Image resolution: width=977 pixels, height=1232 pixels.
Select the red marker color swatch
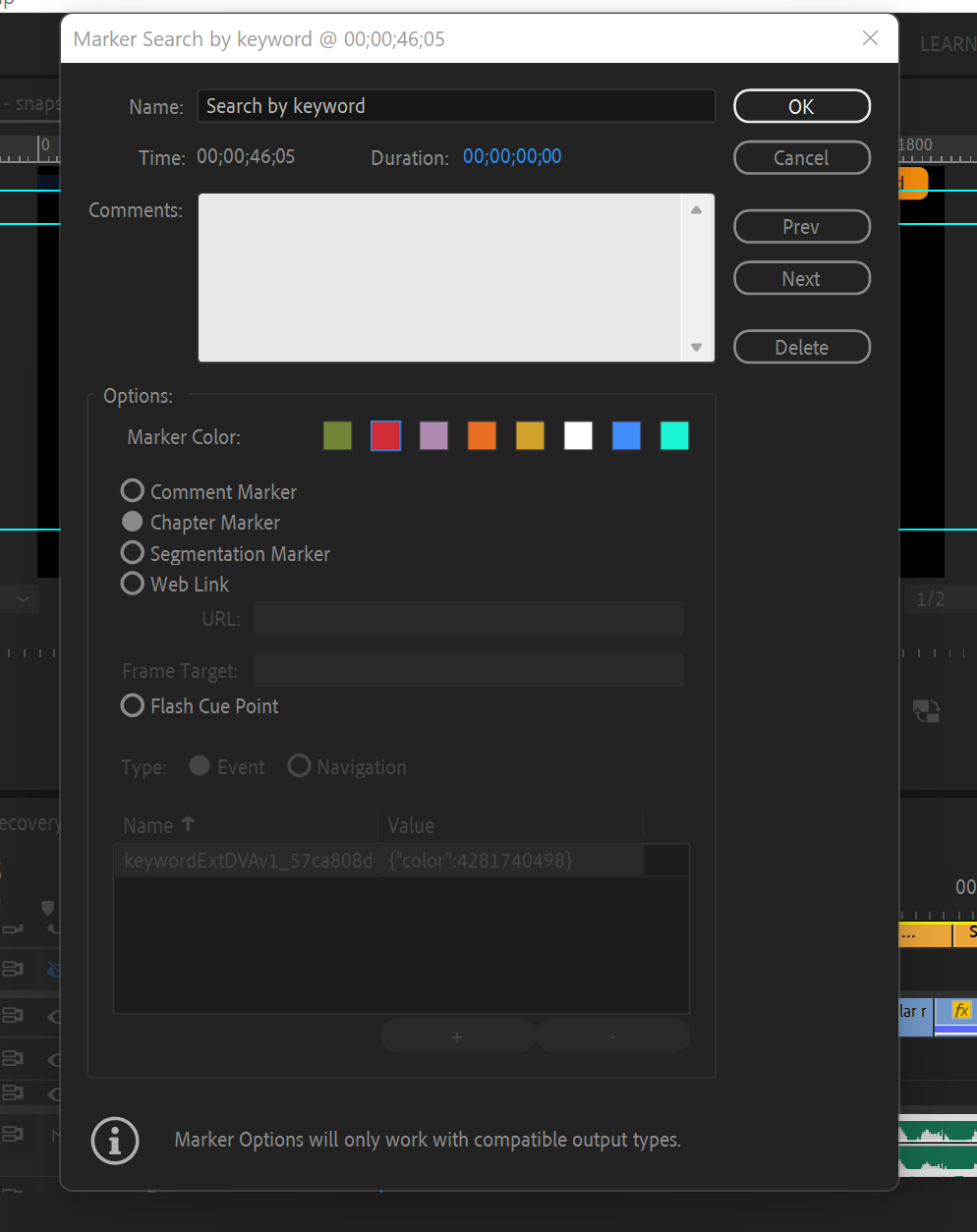[385, 435]
